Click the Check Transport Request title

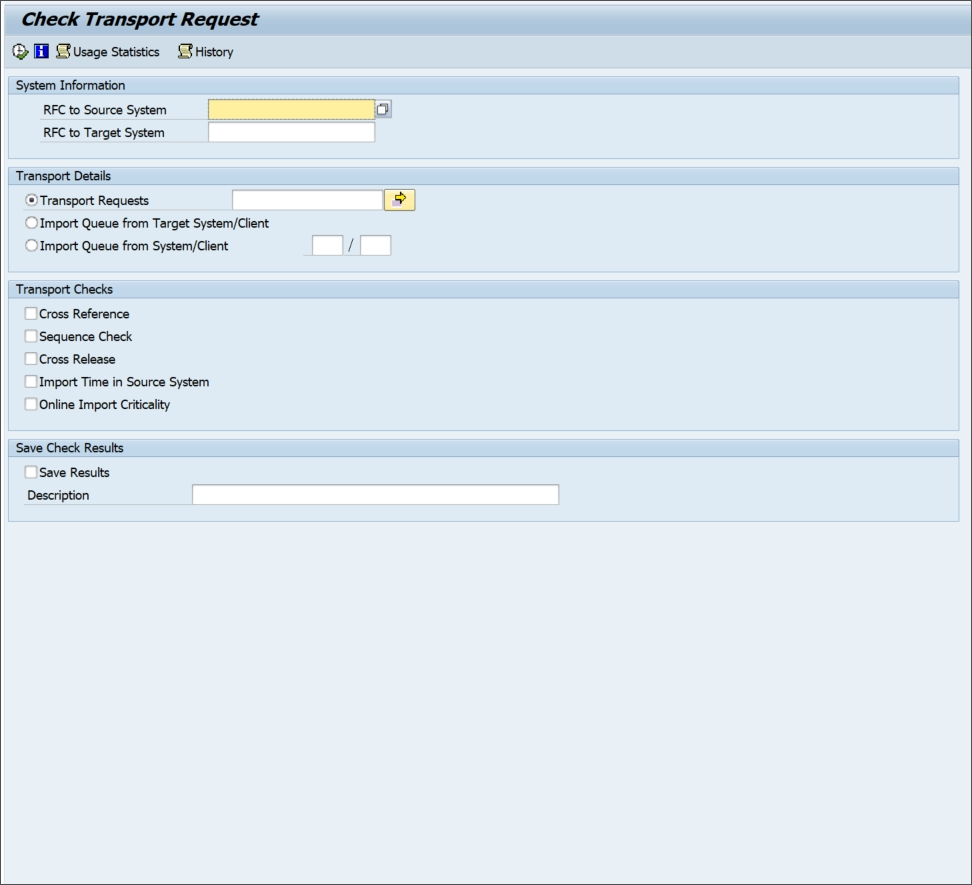(139, 19)
